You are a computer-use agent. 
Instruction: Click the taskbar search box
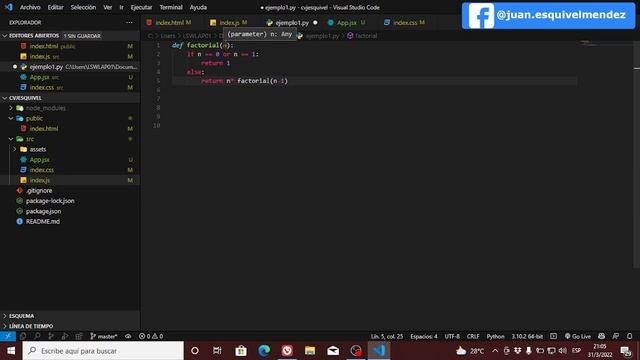coord(103,351)
